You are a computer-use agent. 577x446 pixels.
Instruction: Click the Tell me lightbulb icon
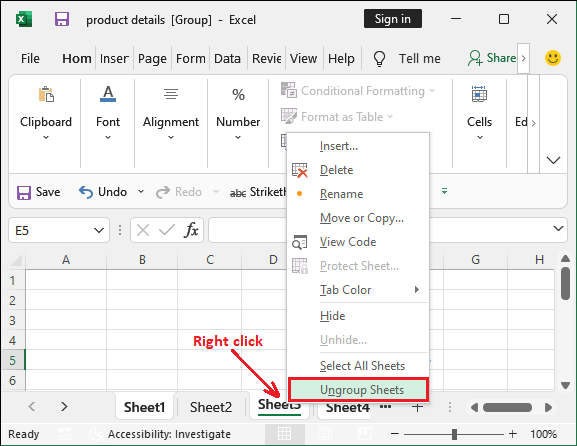pos(379,59)
